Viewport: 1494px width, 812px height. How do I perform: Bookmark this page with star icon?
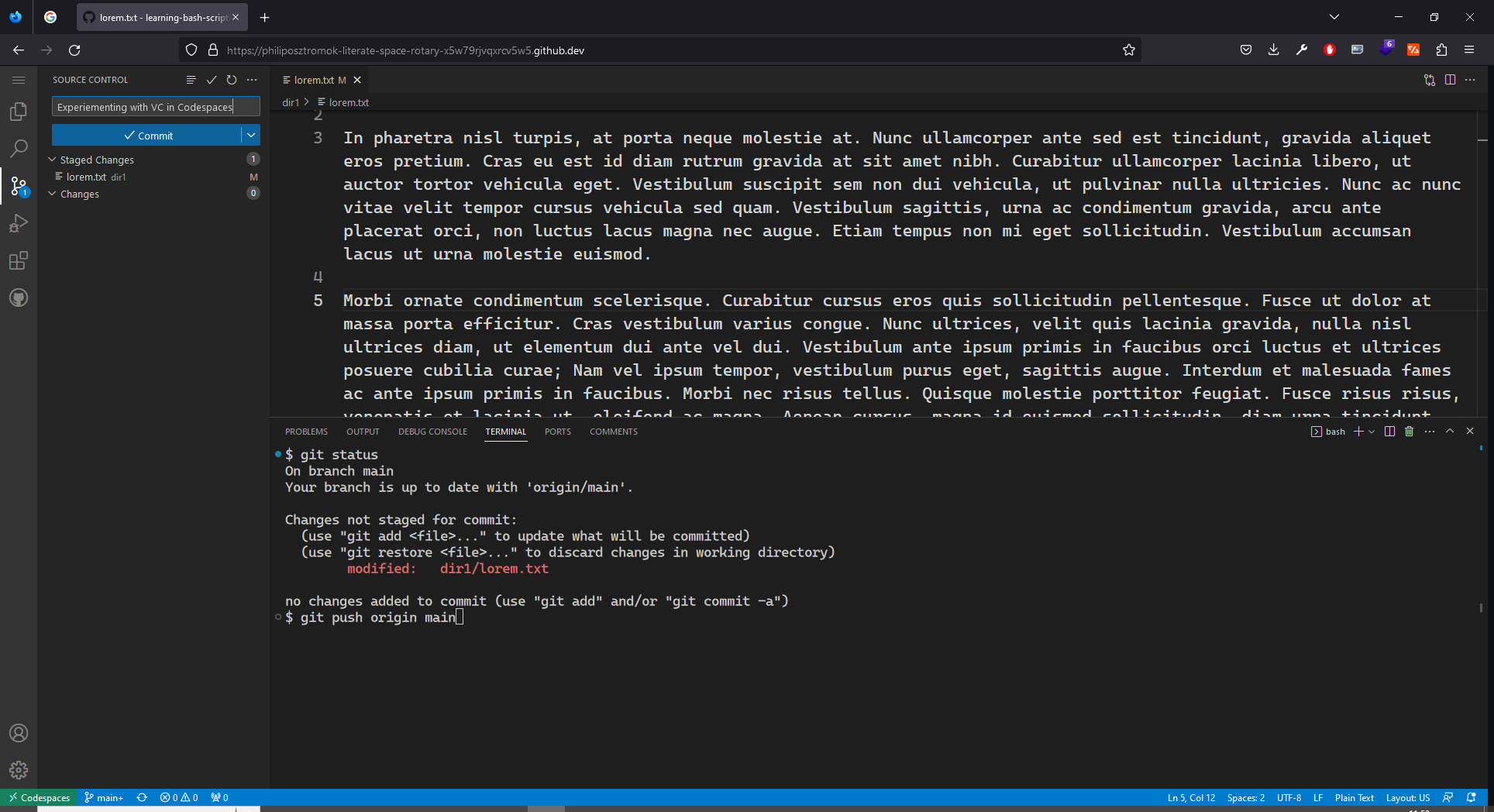click(1129, 50)
